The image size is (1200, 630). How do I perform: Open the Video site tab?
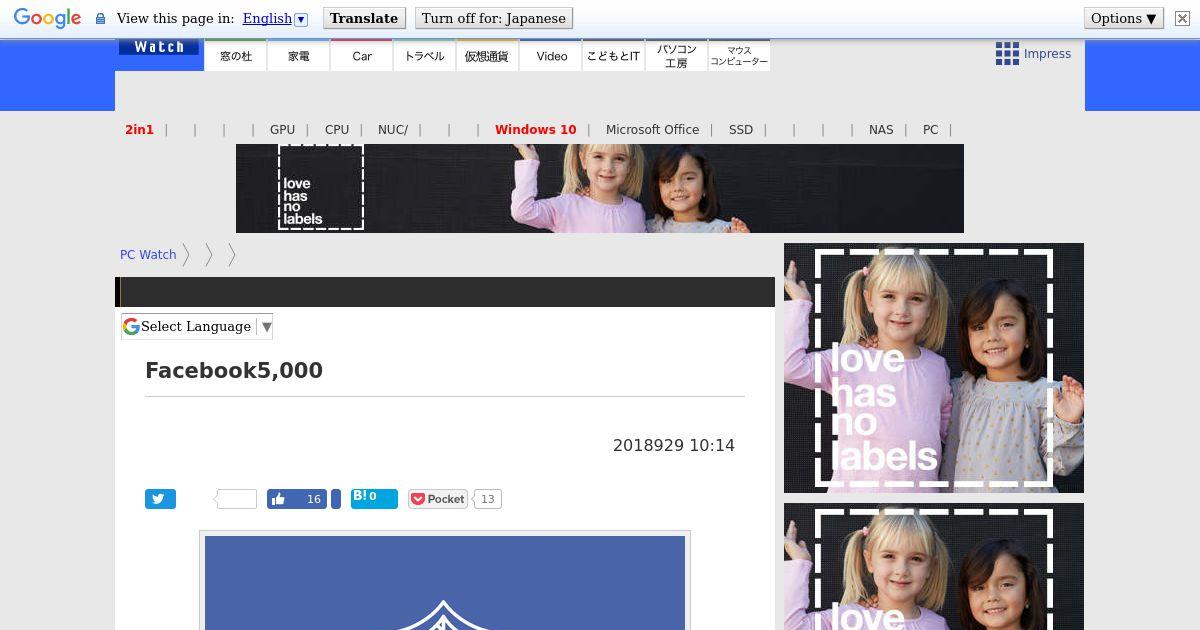551,56
